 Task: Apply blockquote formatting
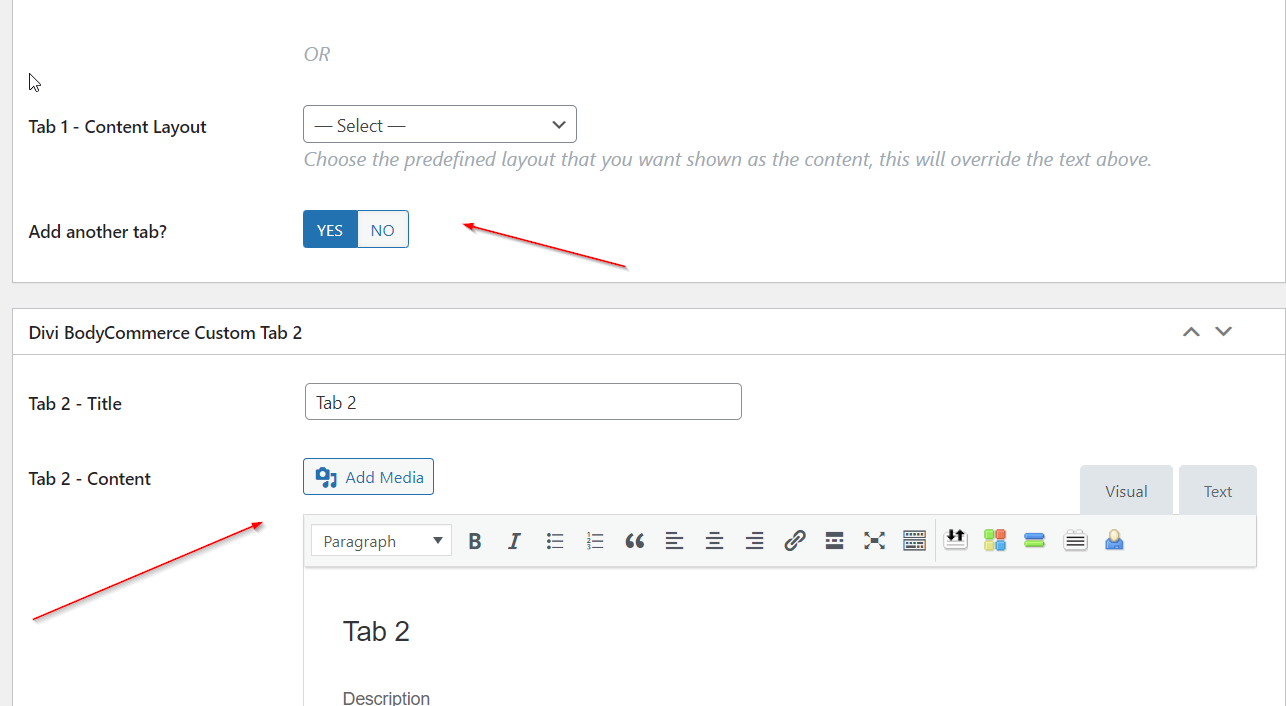pyautogui.click(x=635, y=541)
